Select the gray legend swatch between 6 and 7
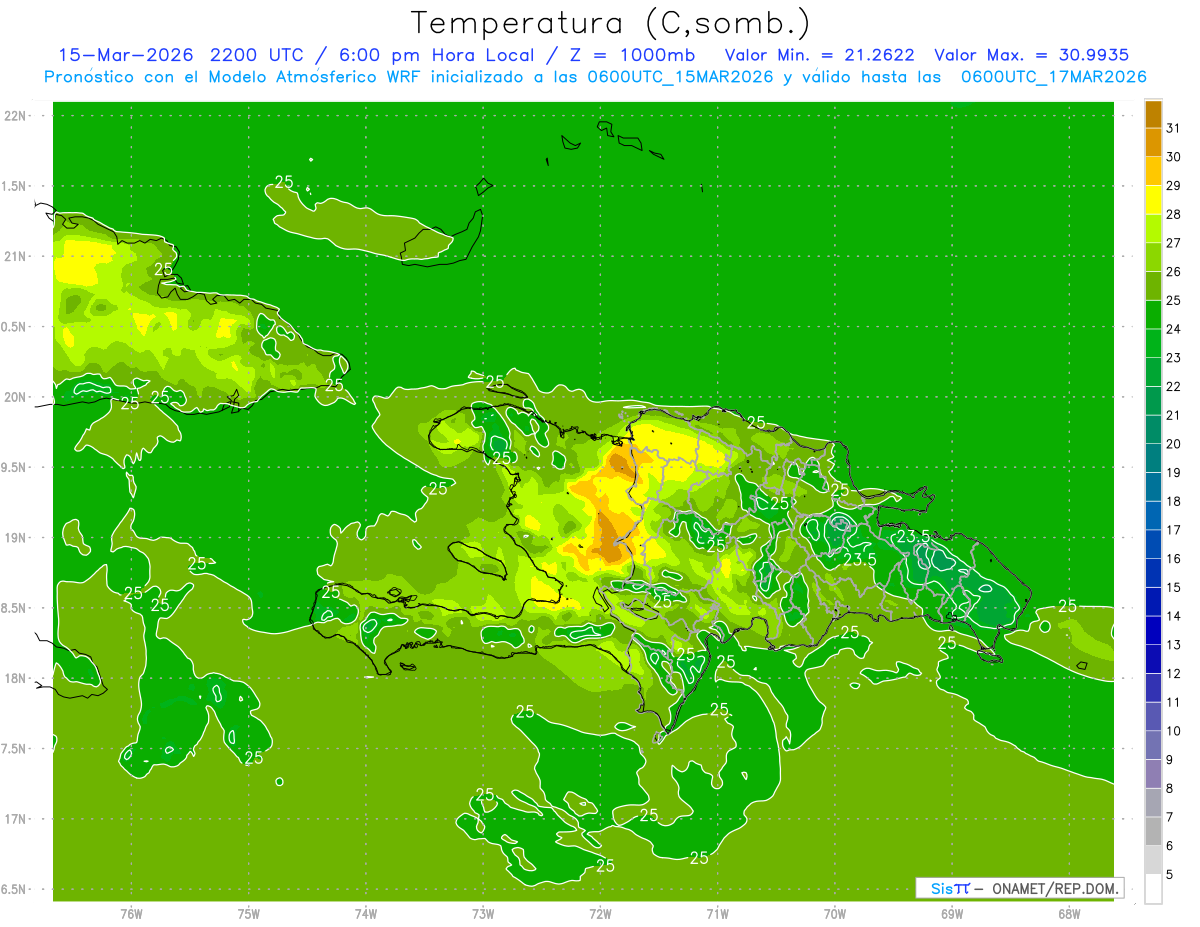This screenshot has width=1200, height=927. [1153, 831]
